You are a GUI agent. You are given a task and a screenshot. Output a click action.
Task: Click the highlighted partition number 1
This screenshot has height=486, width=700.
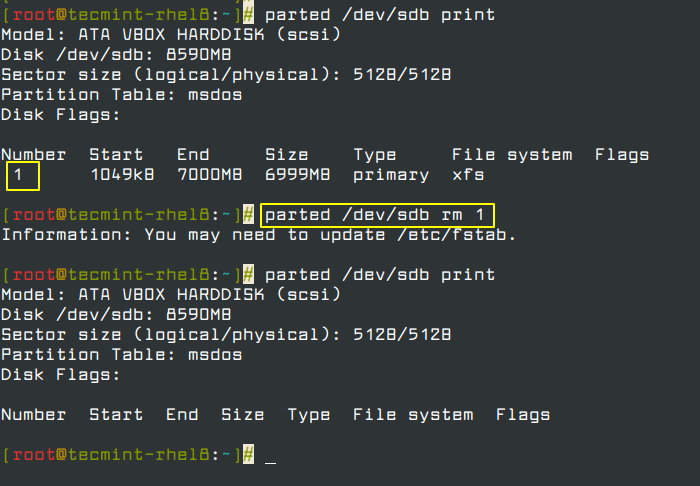[23, 176]
